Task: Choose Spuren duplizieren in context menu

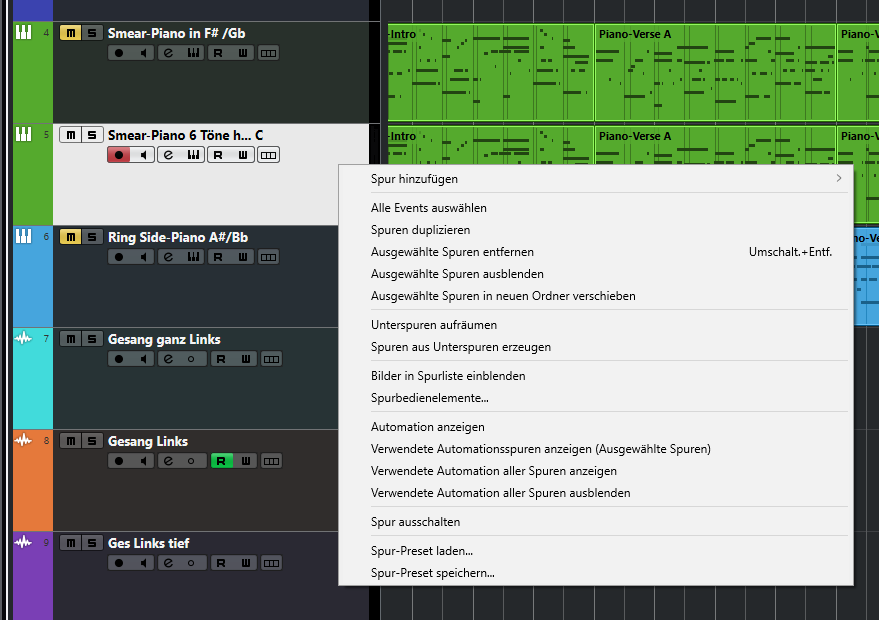Action: (x=420, y=230)
